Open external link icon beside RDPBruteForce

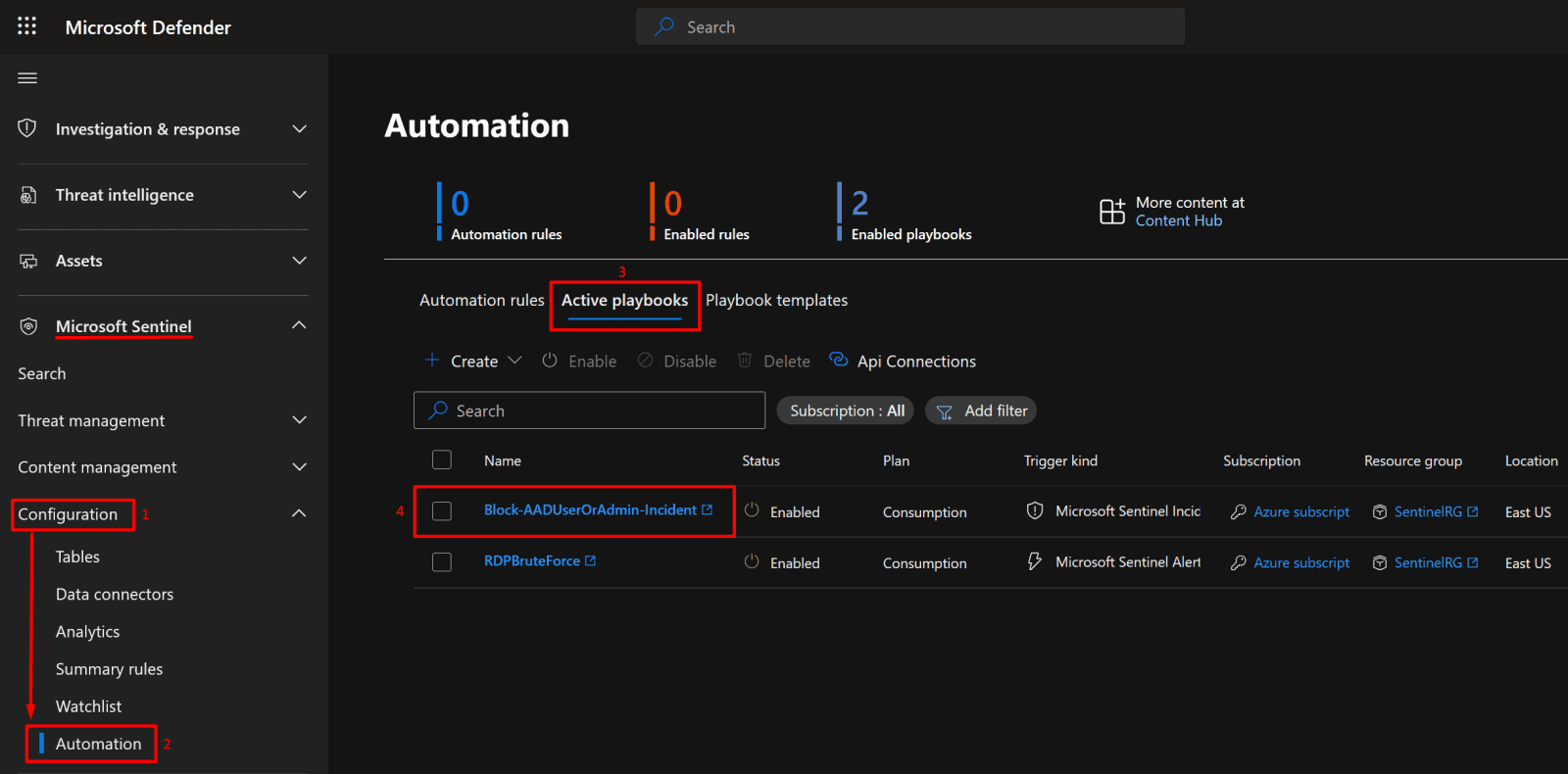coord(590,561)
